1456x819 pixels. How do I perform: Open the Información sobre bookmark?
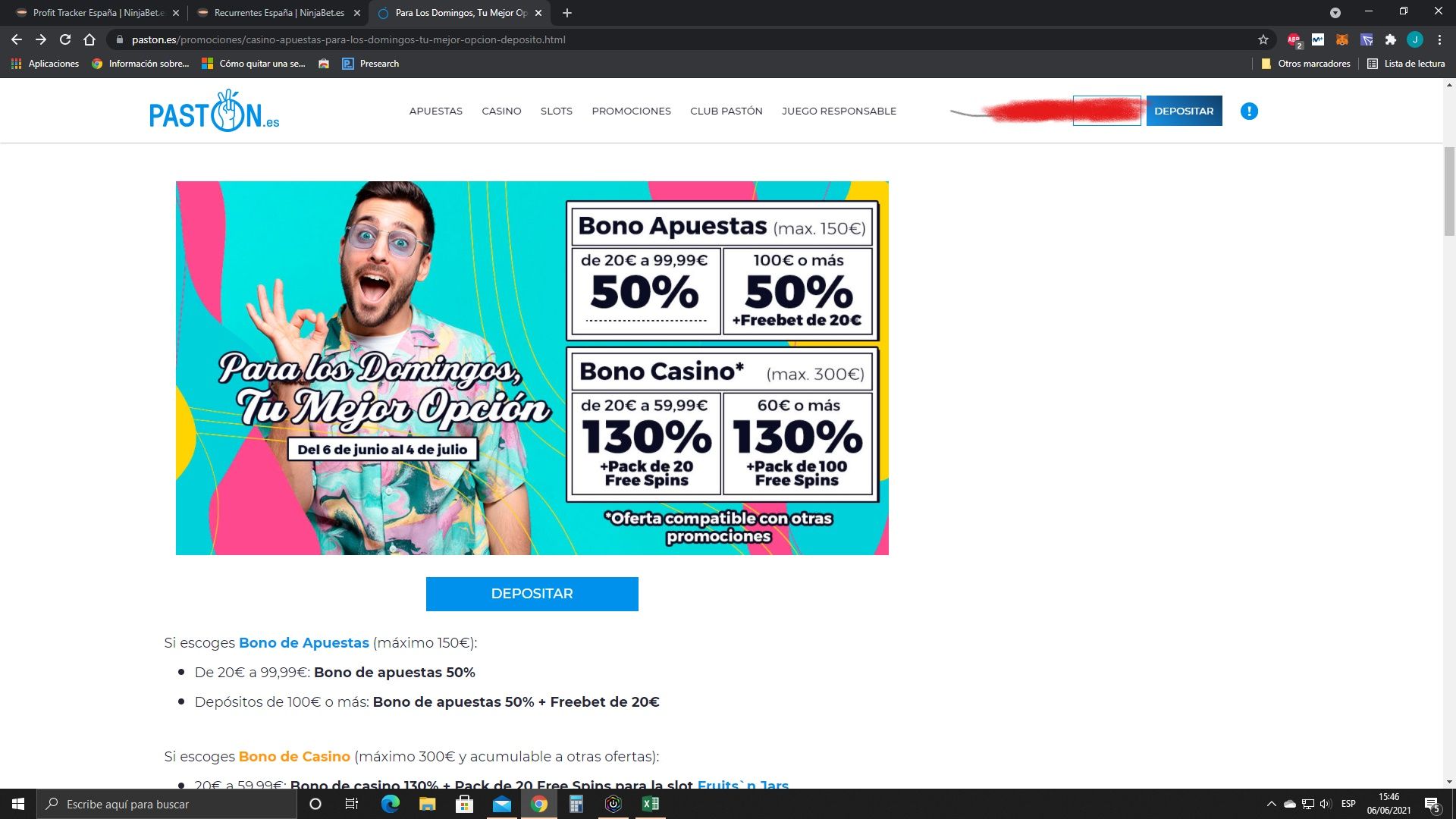click(140, 64)
